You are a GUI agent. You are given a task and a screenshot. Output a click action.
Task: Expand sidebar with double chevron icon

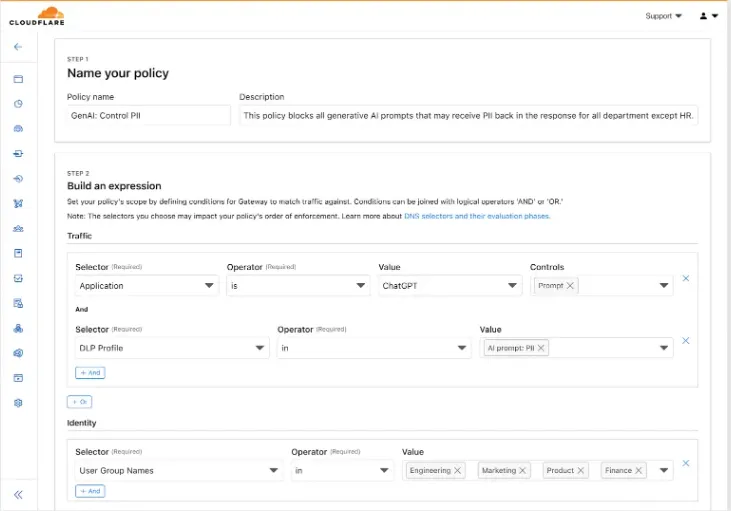point(18,494)
